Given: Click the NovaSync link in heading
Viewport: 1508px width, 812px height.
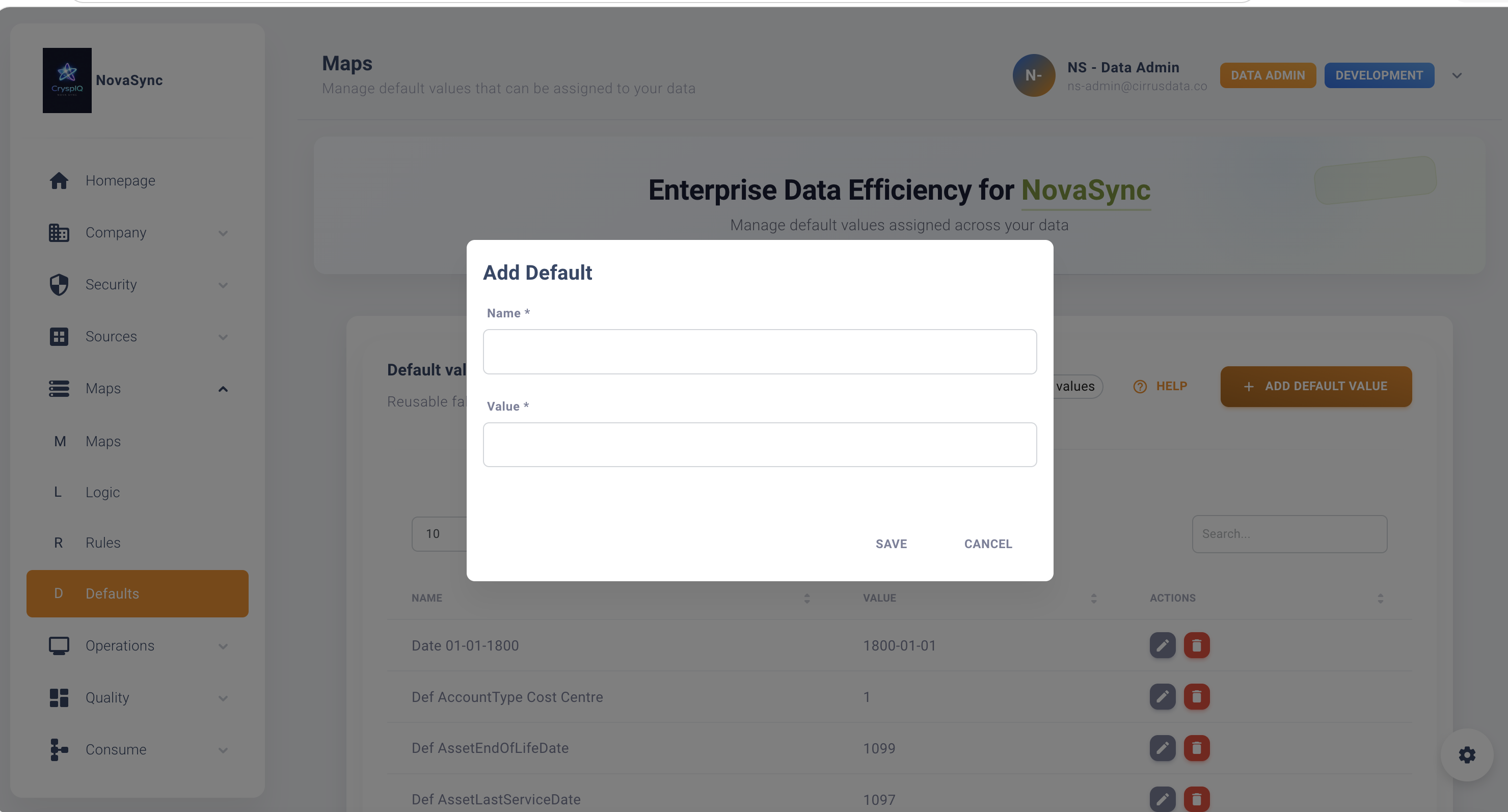Looking at the screenshot, I should (1086, 191).
